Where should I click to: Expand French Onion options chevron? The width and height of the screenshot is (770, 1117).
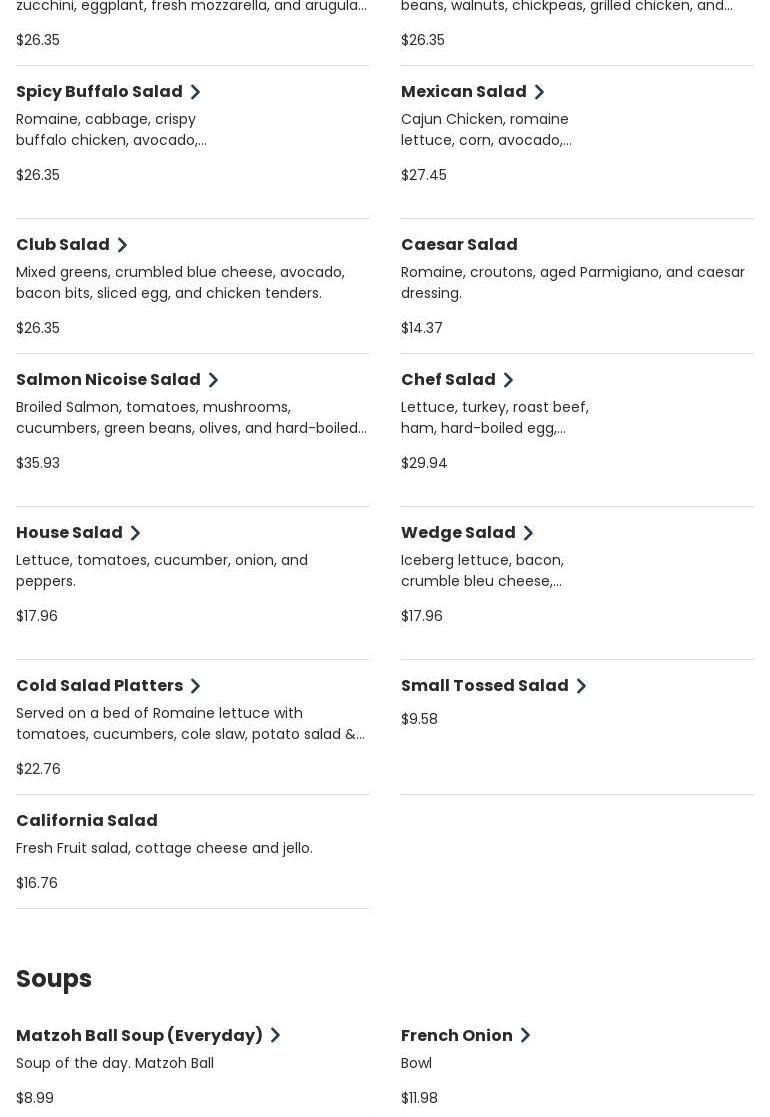[525, 1036]
